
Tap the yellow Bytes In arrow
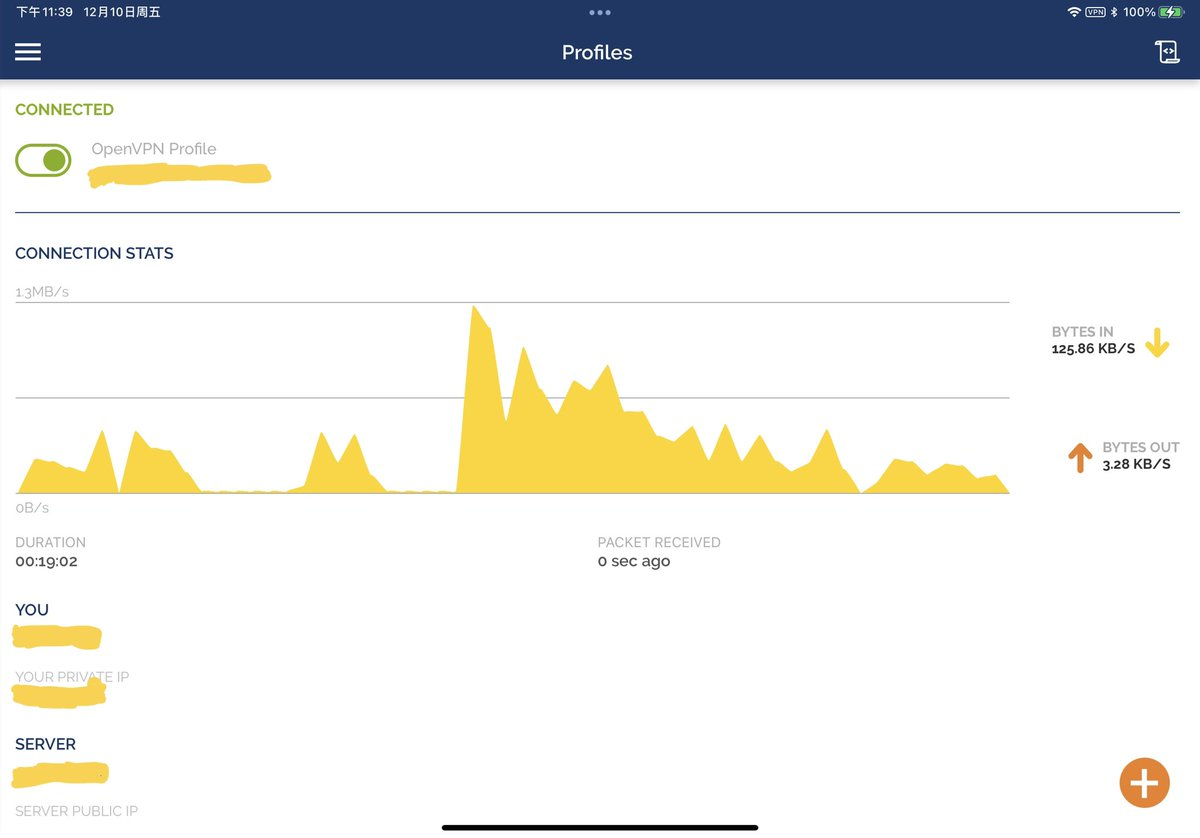tap(1157, 342)
